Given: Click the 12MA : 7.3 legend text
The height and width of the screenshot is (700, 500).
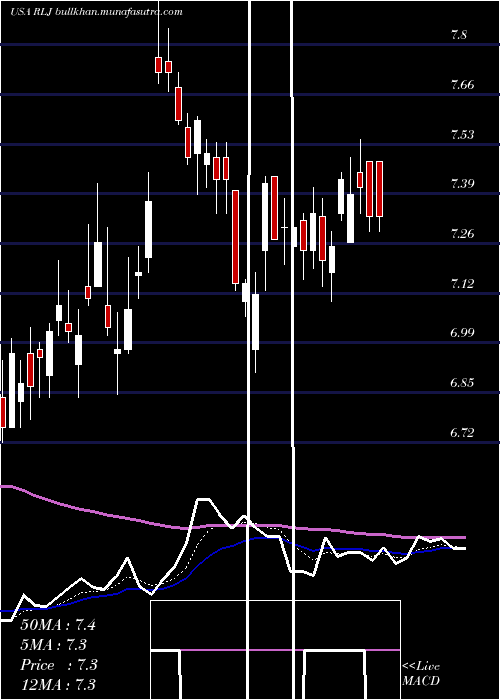Looking at the screenshot, I should point(58,684).
